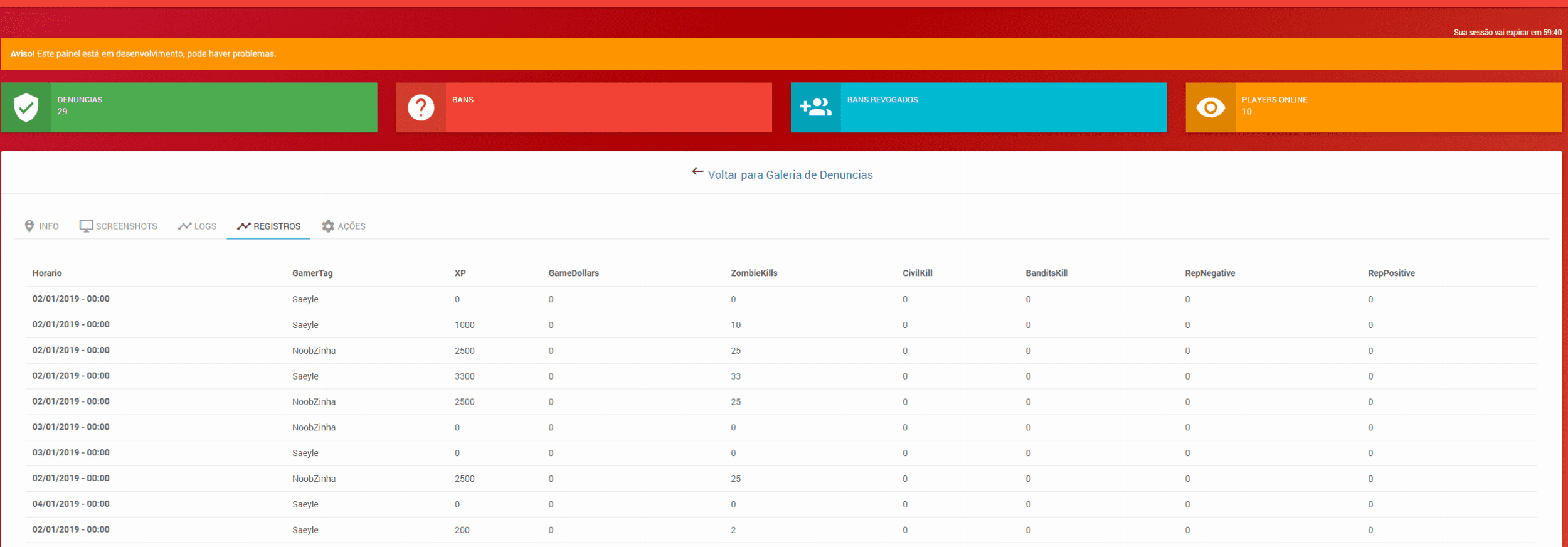Click the date in the XP 1000 row

coord(71,324)
